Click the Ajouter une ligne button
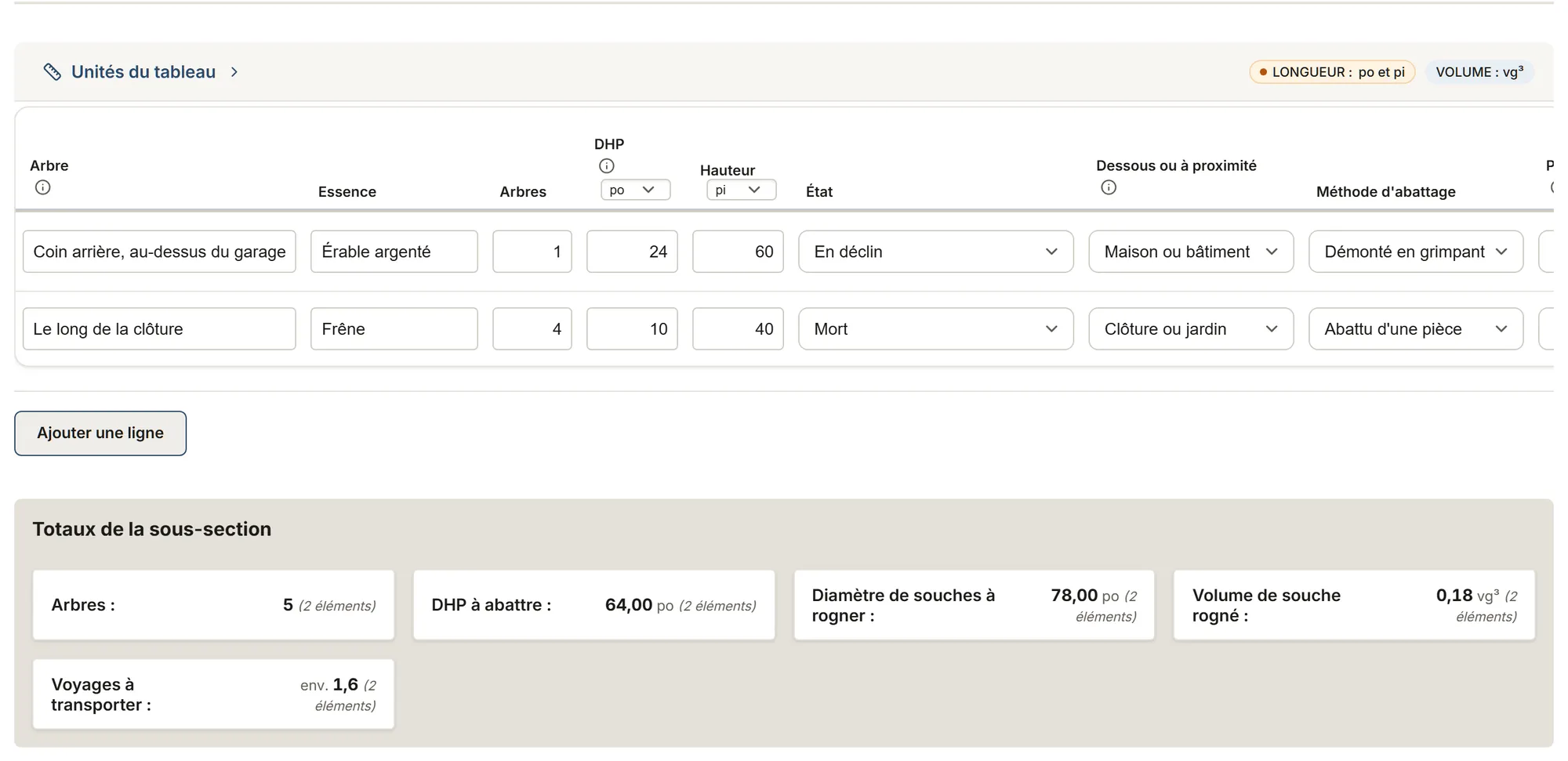 click(x=100, y=433)
